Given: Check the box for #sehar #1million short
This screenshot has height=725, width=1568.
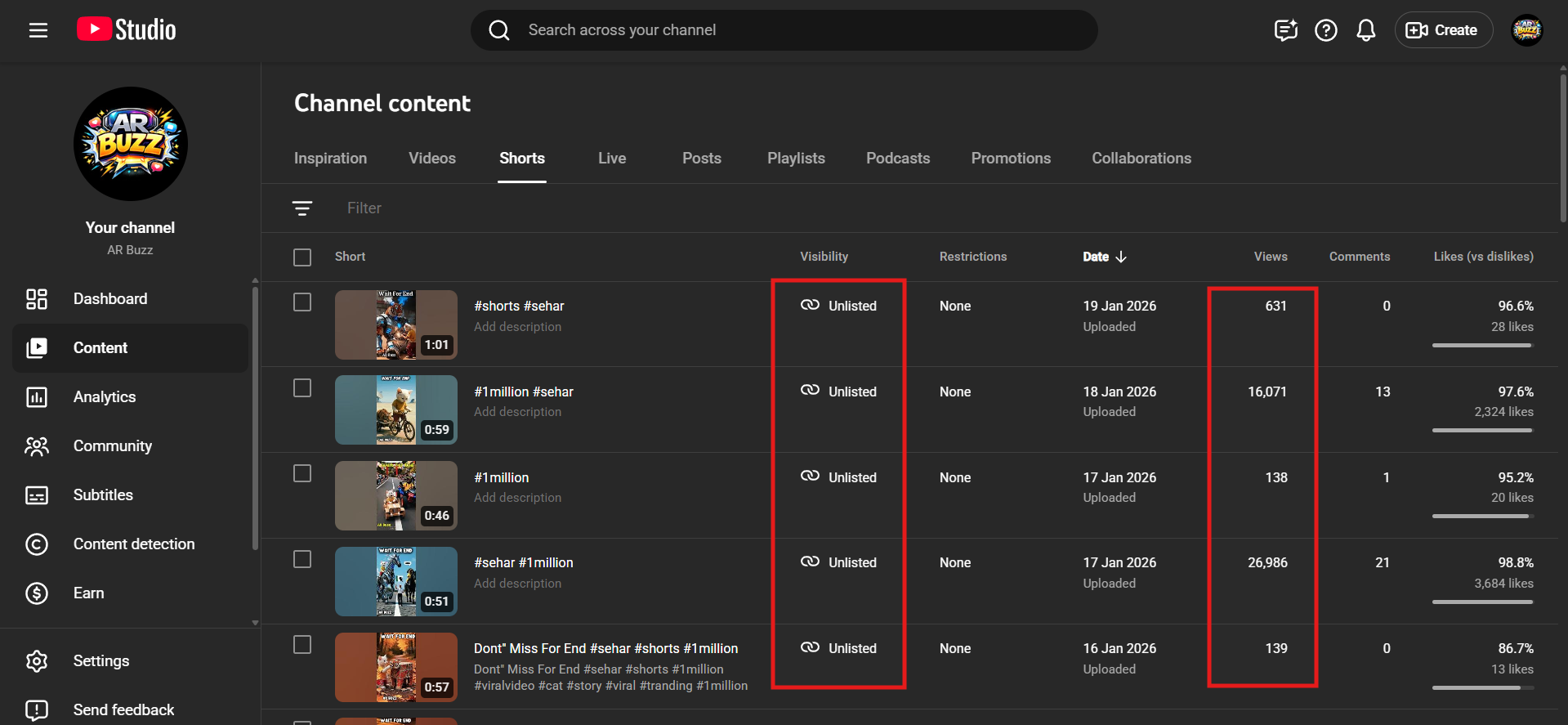Looking at the screenshot, I should click(x=302, y=559).
